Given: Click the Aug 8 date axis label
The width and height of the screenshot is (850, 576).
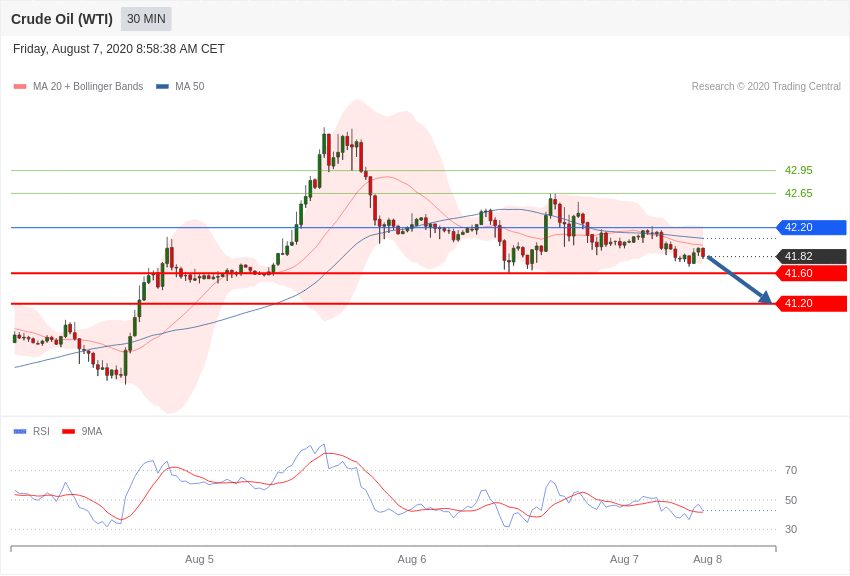Looking at the screenshot, I should tap(707, 559).
